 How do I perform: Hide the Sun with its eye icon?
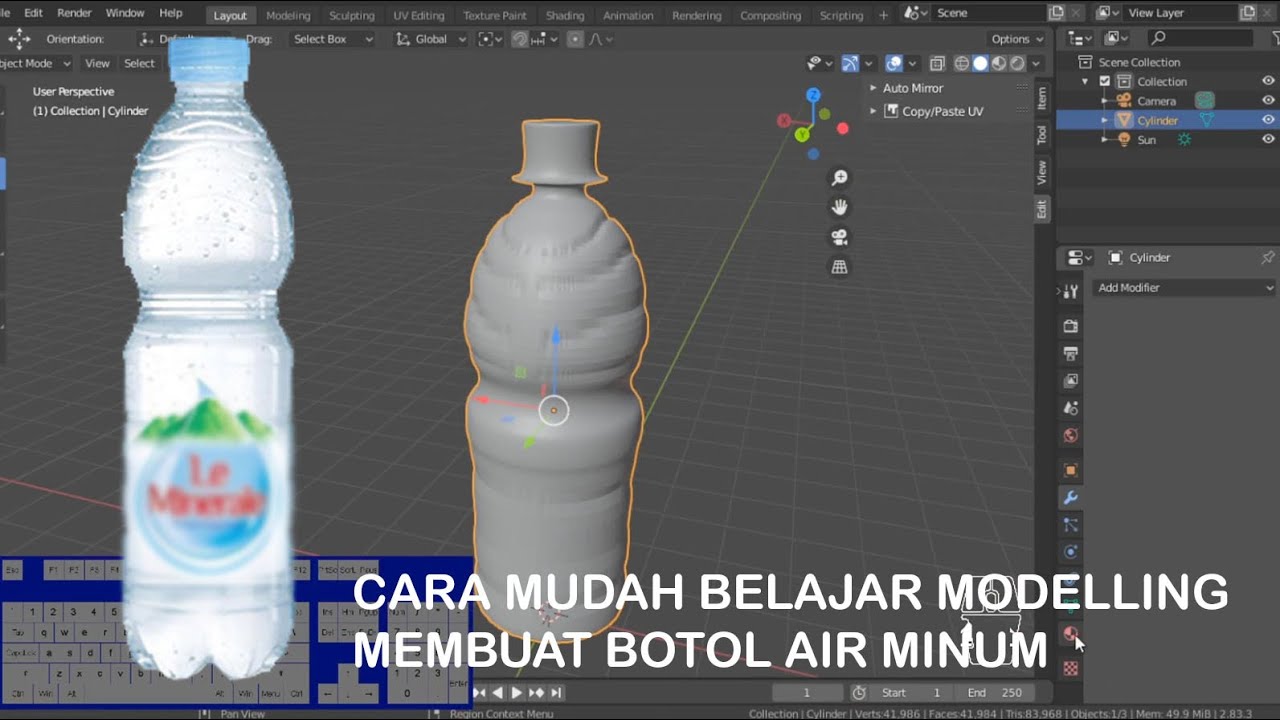[x=1268, y=140]
